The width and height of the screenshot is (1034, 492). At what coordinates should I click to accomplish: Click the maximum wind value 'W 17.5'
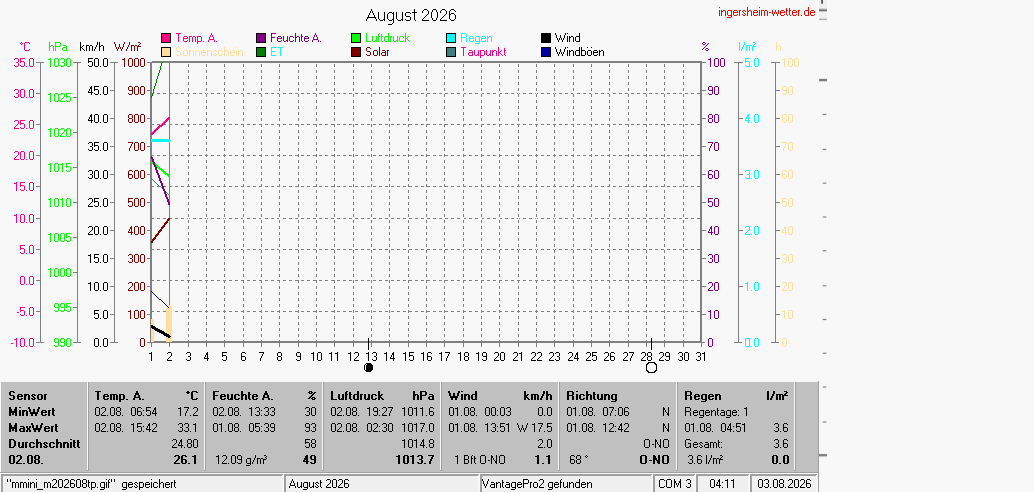534,427
